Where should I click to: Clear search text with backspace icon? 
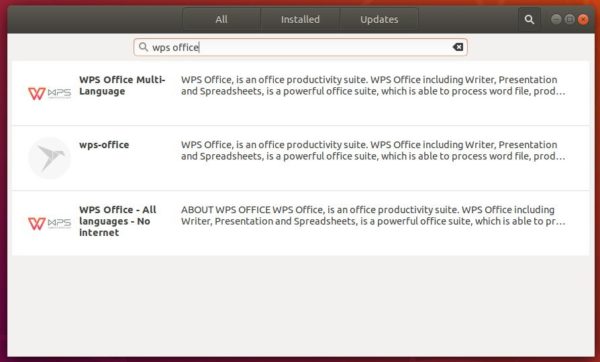458,47
